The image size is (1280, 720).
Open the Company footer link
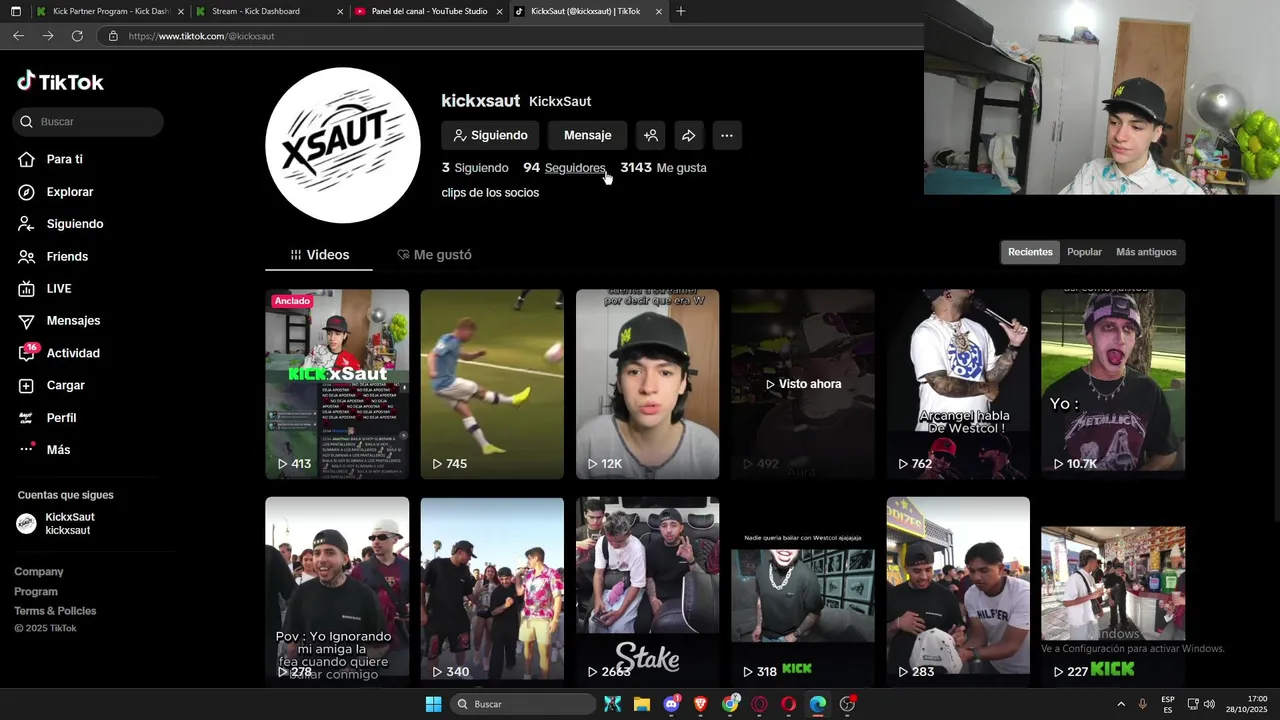[39, 572]
